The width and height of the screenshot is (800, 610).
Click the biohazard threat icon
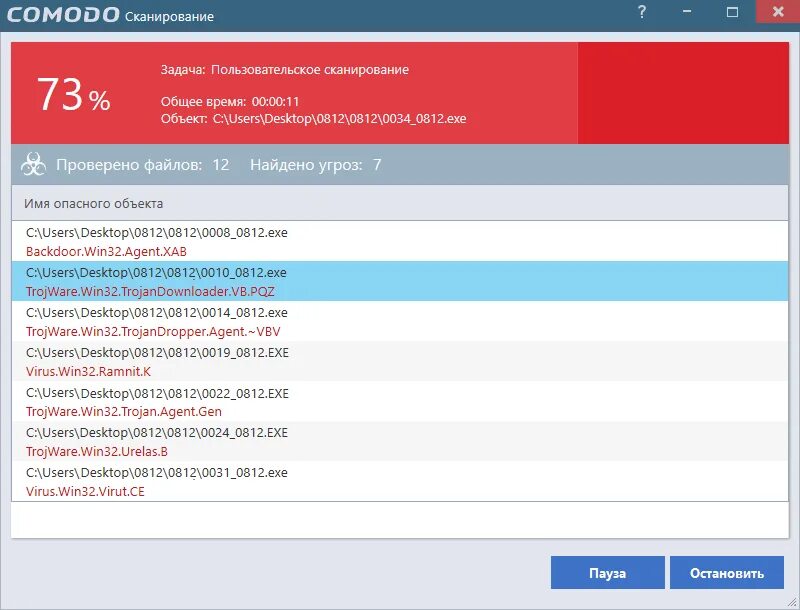(x=33, y=164)
